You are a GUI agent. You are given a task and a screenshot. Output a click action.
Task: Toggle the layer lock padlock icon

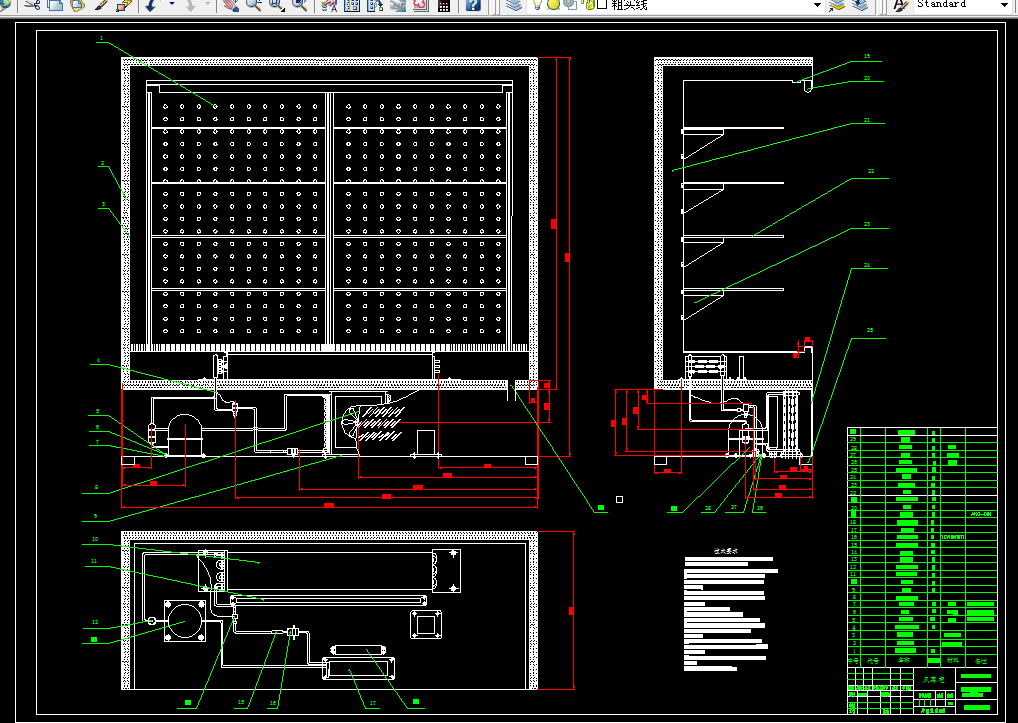tap(588, 5)
